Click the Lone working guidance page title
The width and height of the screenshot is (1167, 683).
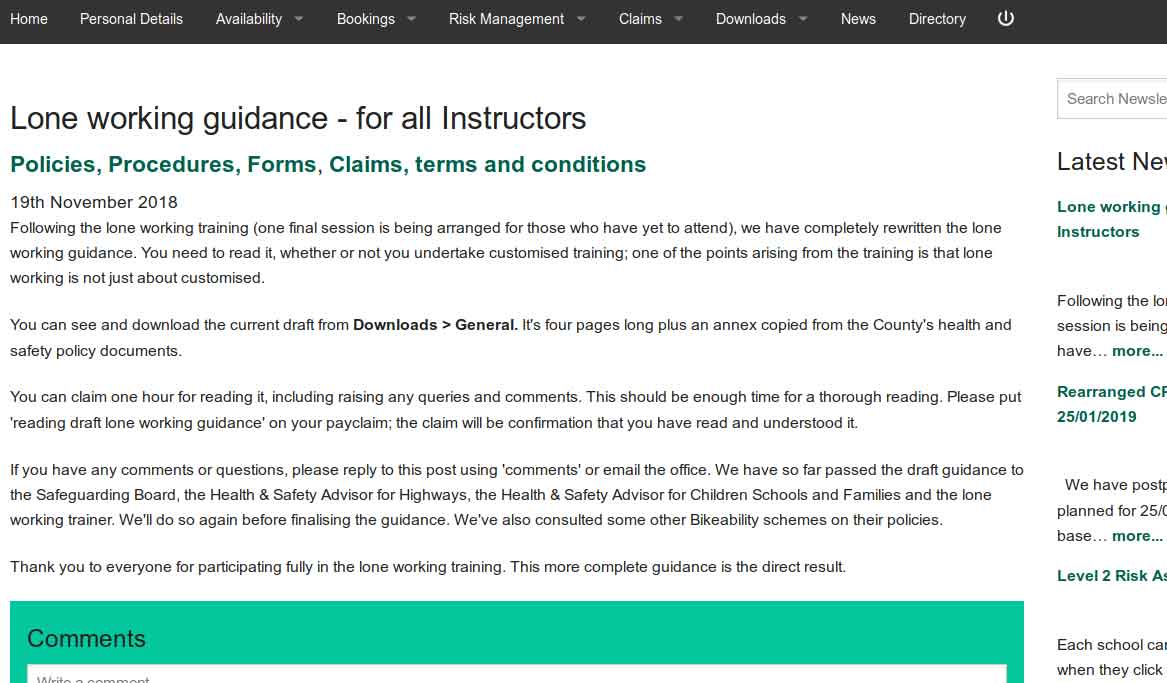[298, 118]
